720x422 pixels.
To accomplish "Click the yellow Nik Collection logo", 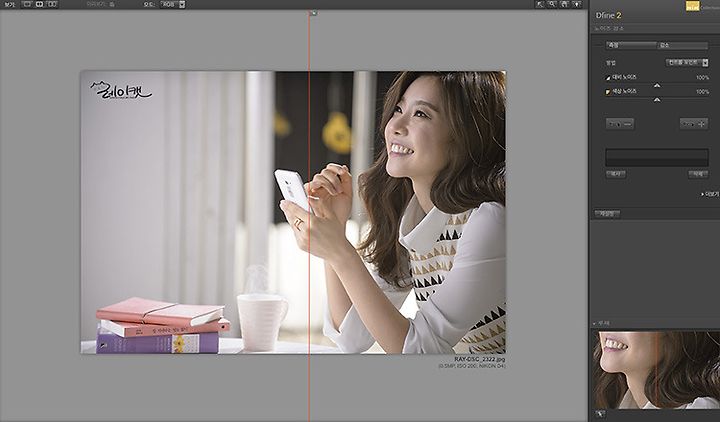I will tap(692, 6).
